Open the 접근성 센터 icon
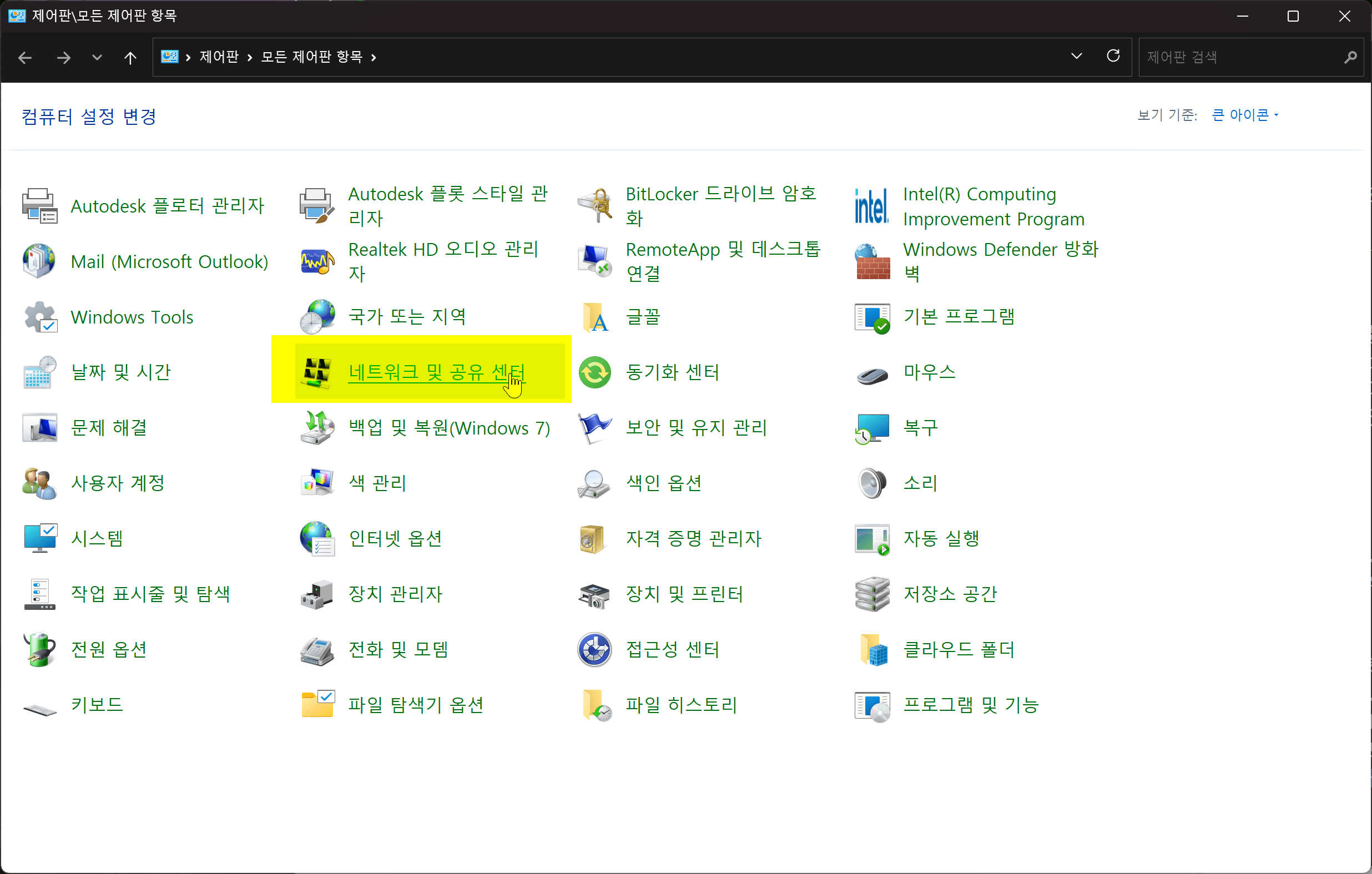Viewport: 1372px width, 874px height. [594, 649]
